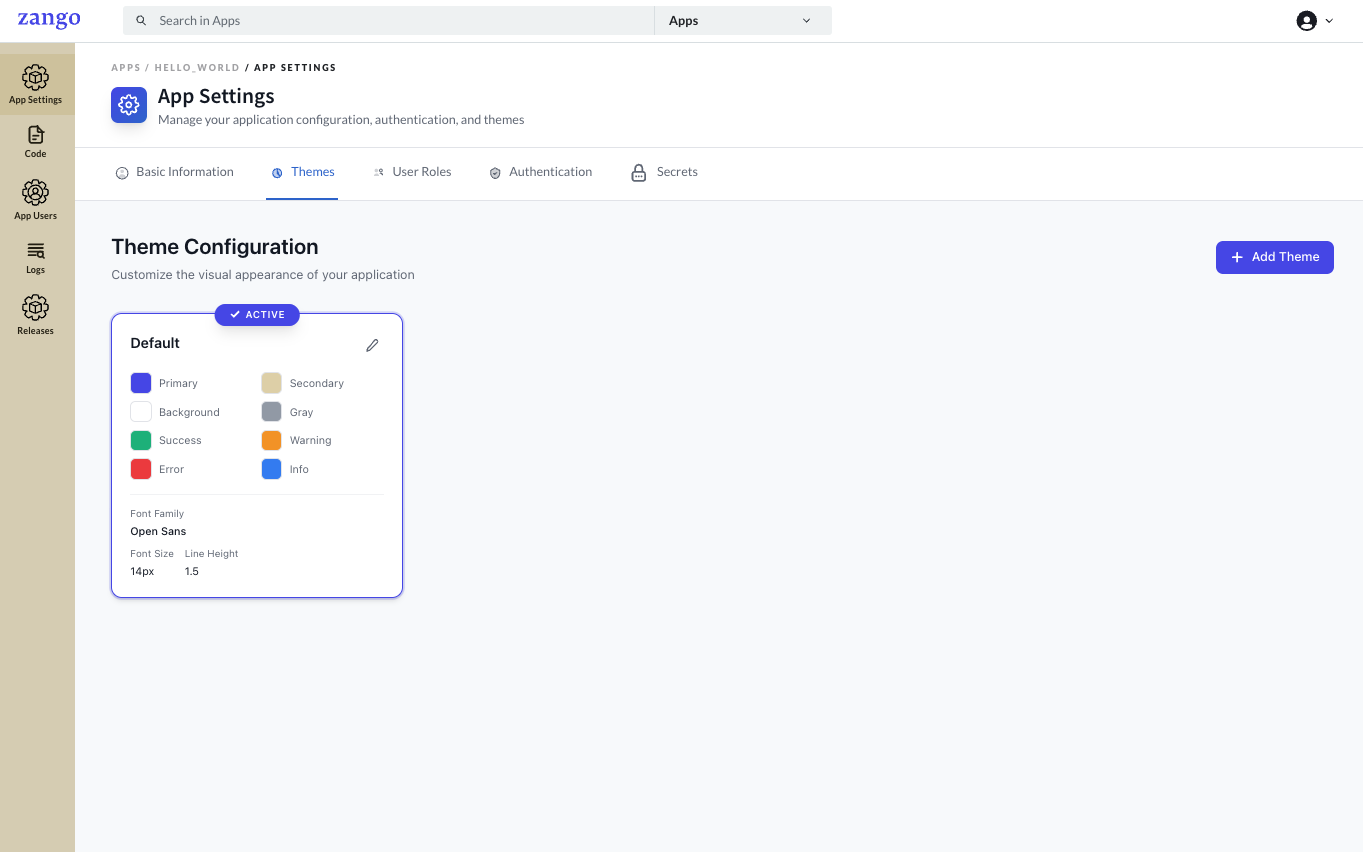Click the Add Theme button
1363x852 pixels.
pyautogui.click(x=1274, y=257)
